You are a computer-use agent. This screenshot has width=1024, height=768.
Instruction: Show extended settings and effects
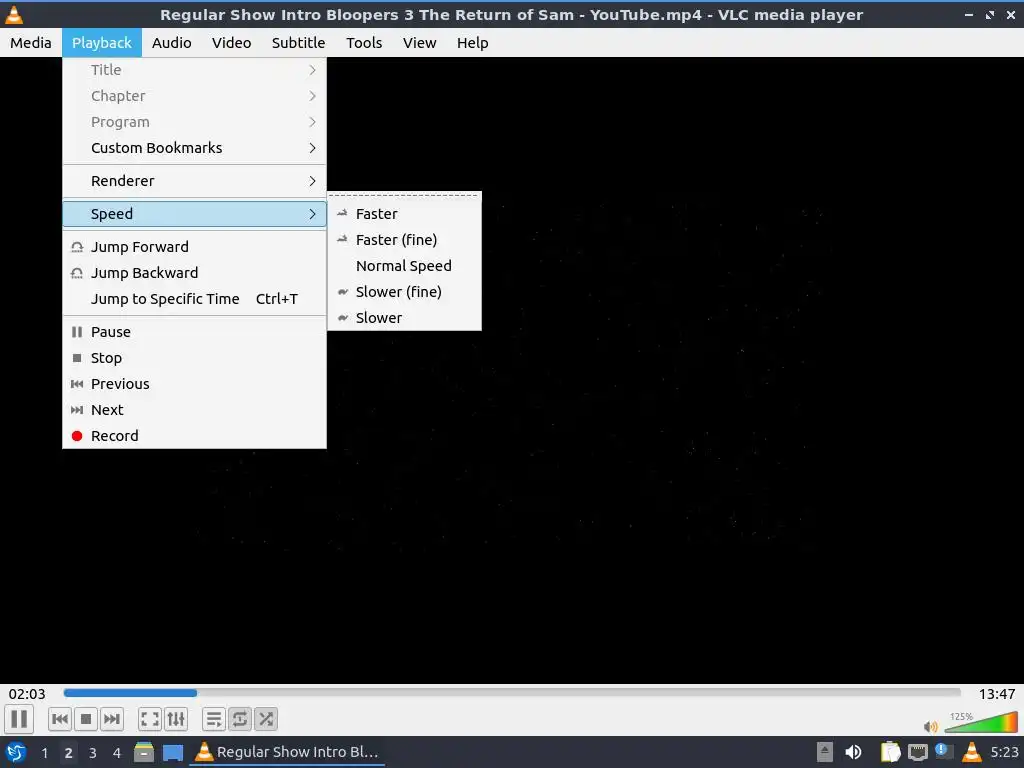coord(176,719)
